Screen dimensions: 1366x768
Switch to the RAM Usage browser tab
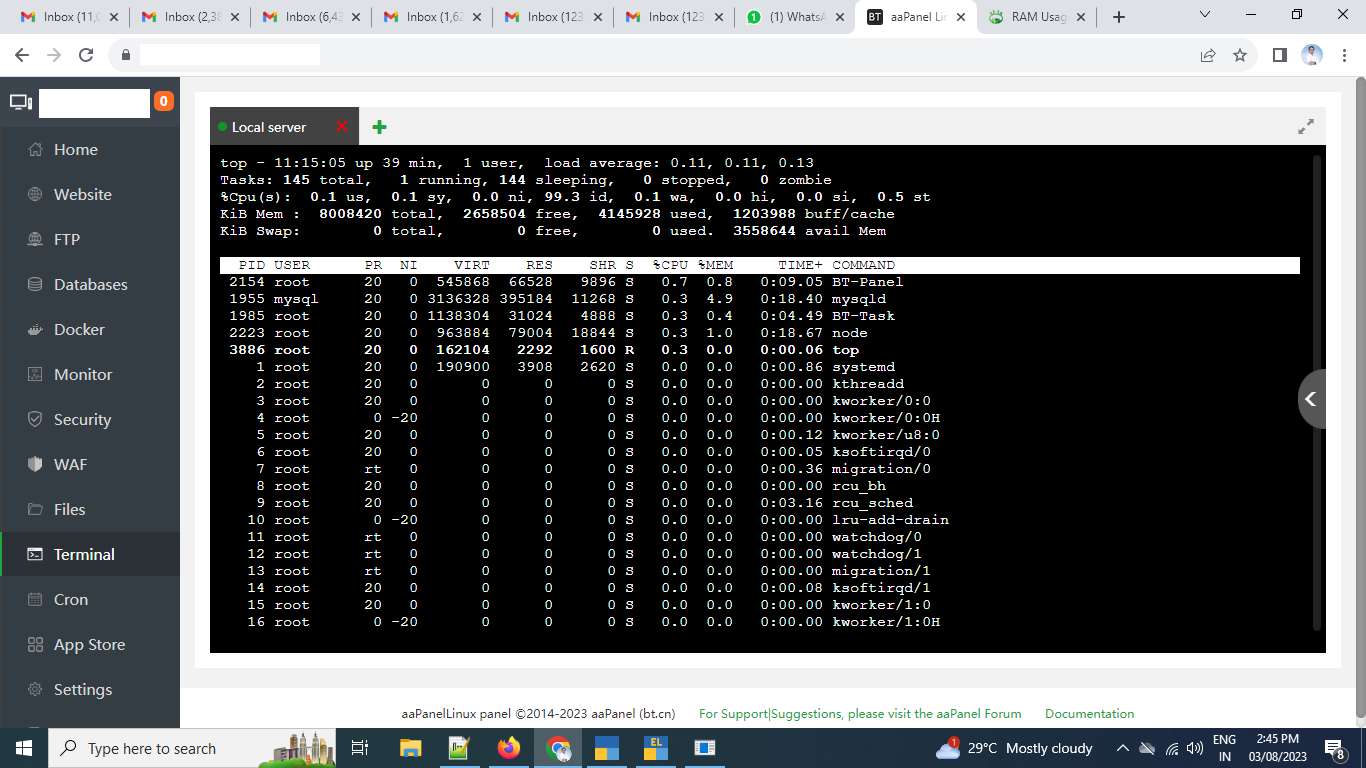[1035, 16]
